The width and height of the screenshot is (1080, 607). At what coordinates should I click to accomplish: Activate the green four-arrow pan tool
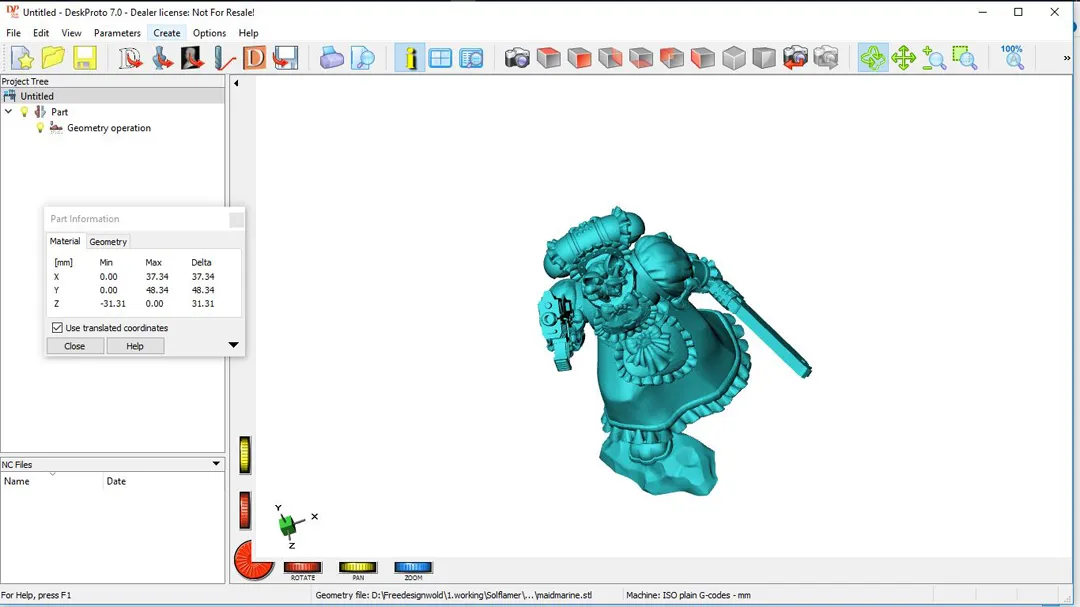(903, 58)
